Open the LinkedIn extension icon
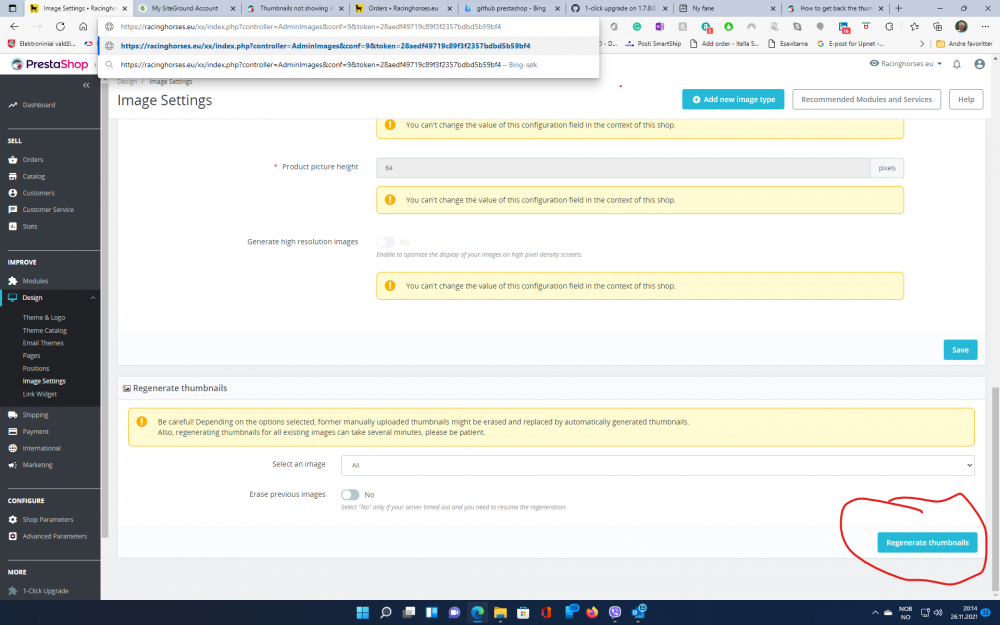The height and width of the screenshot is (625, 1000). tap(844, 27)
